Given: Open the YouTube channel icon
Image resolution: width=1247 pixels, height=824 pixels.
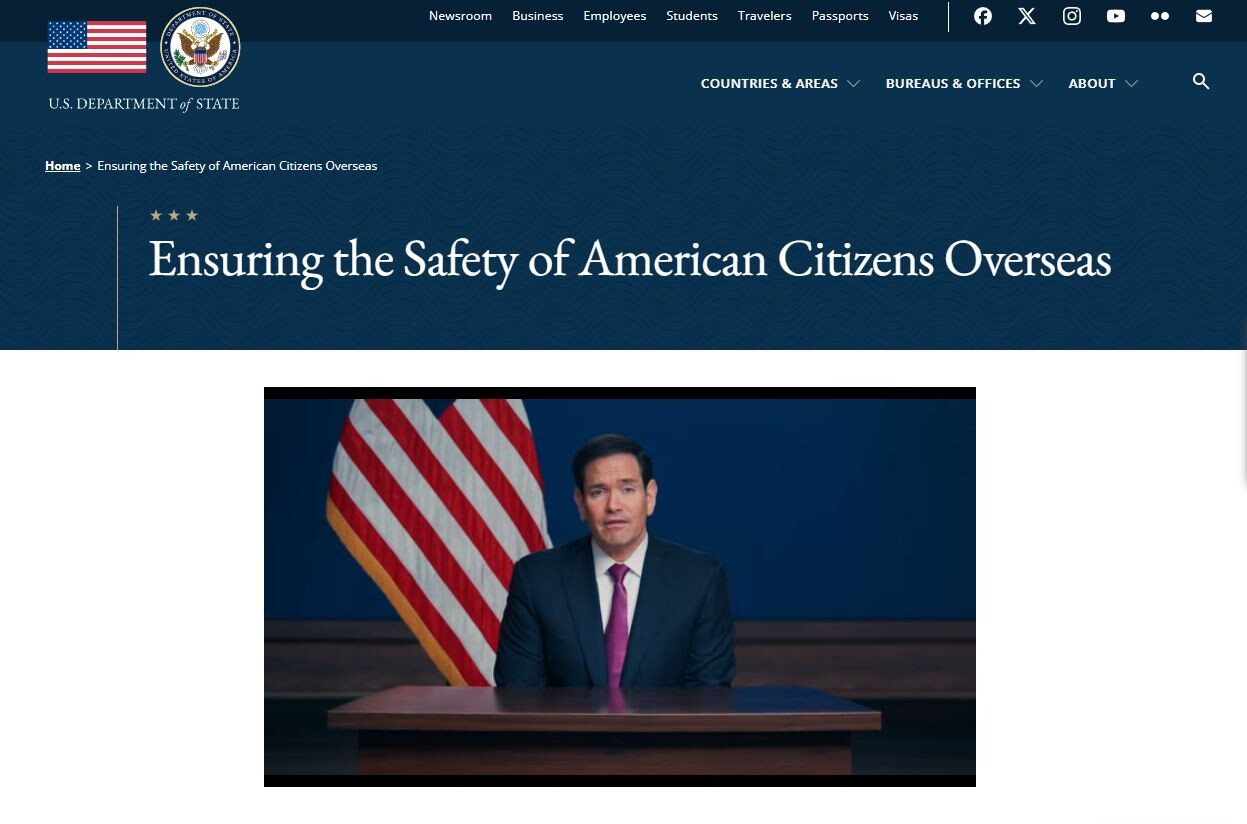Looking at the screenshot, I should 1116,16.
